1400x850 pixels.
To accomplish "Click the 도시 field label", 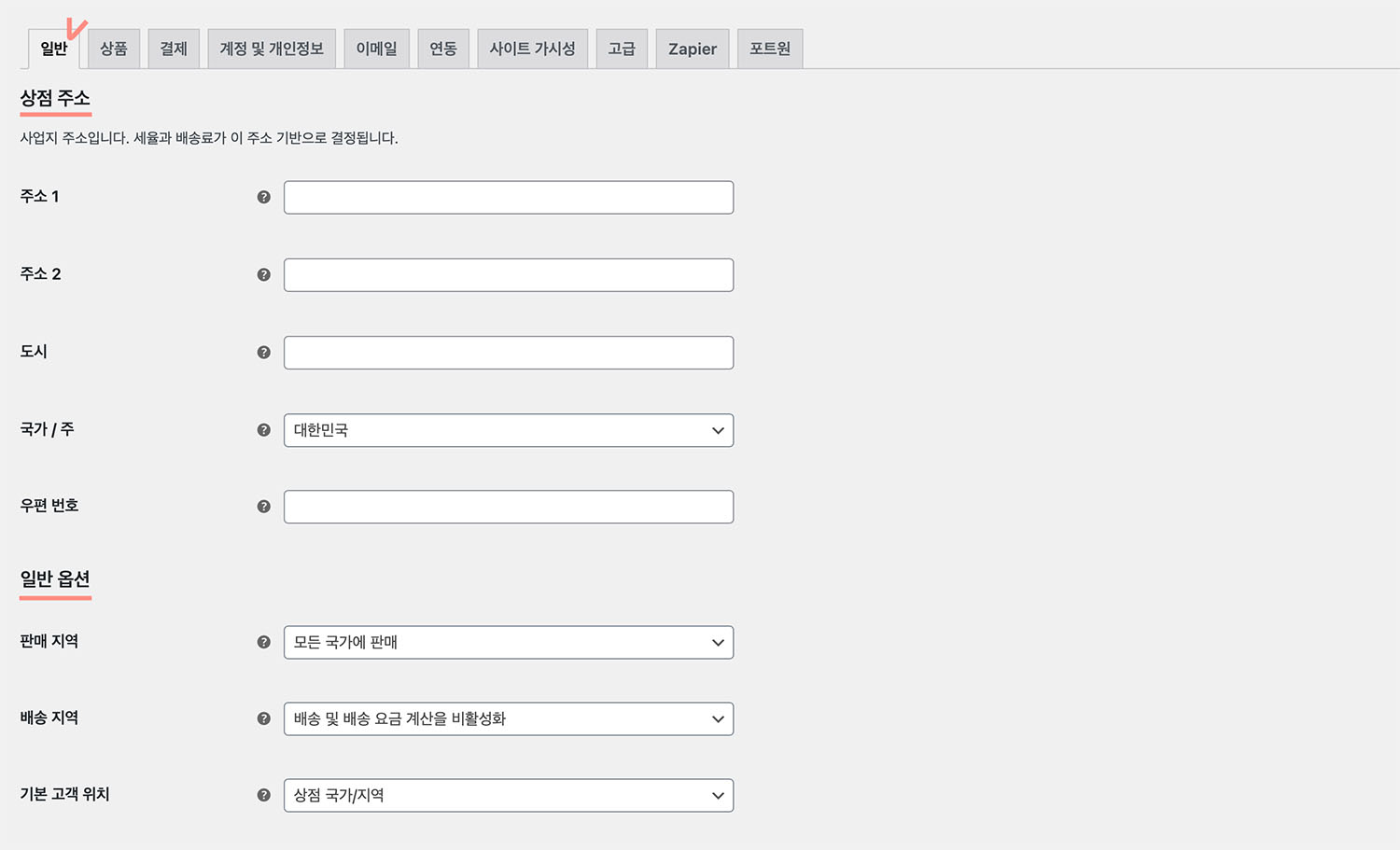I will click(34, 351).
